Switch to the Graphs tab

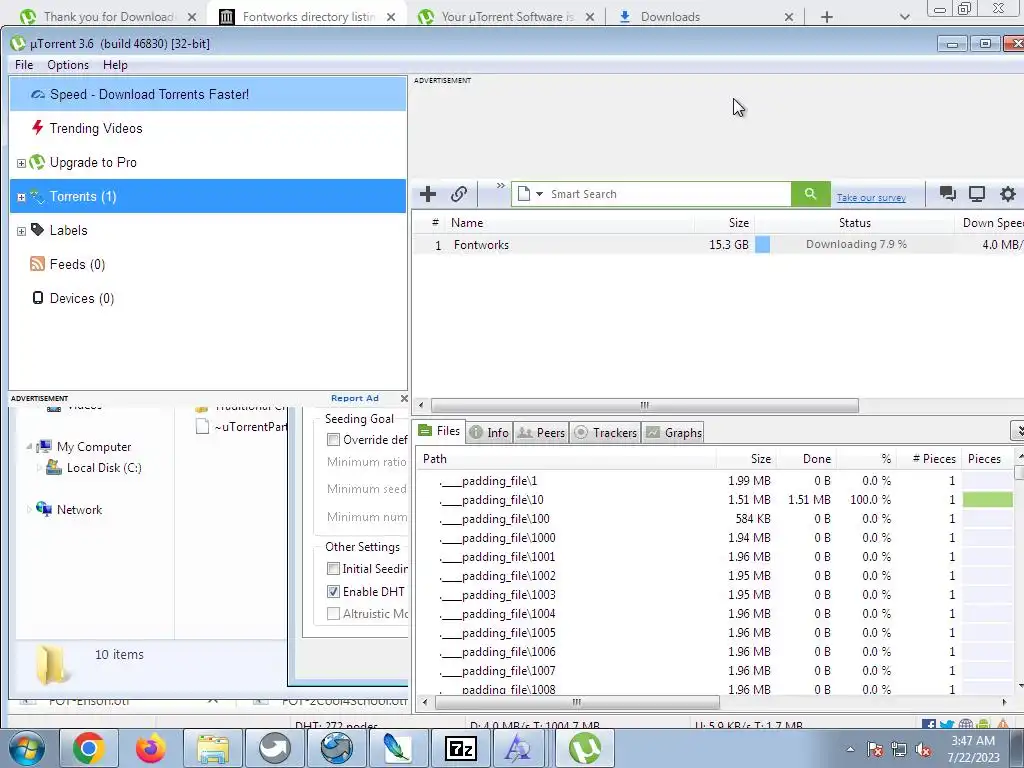674,432
